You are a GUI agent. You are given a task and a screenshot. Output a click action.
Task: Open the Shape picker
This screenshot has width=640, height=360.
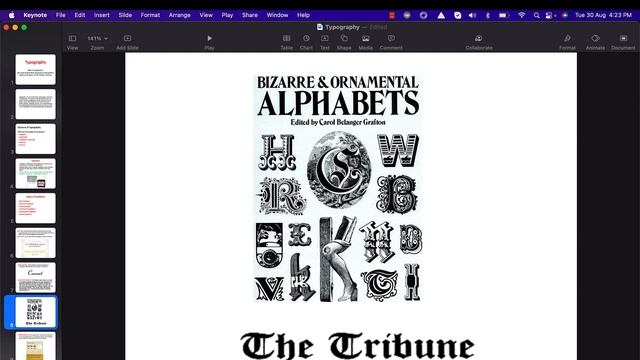tap(344, 42)
